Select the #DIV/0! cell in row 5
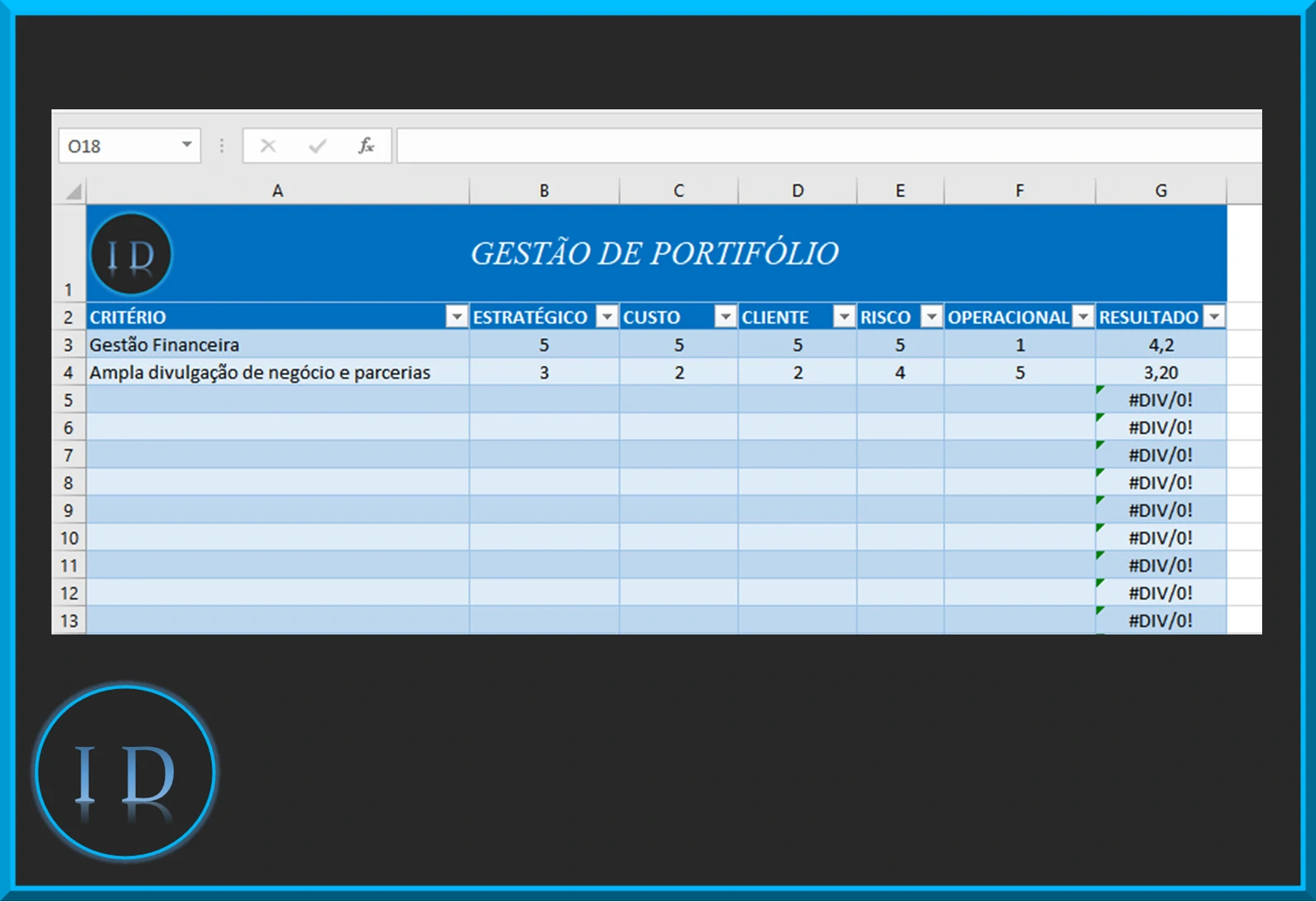 click(1161, 400)
